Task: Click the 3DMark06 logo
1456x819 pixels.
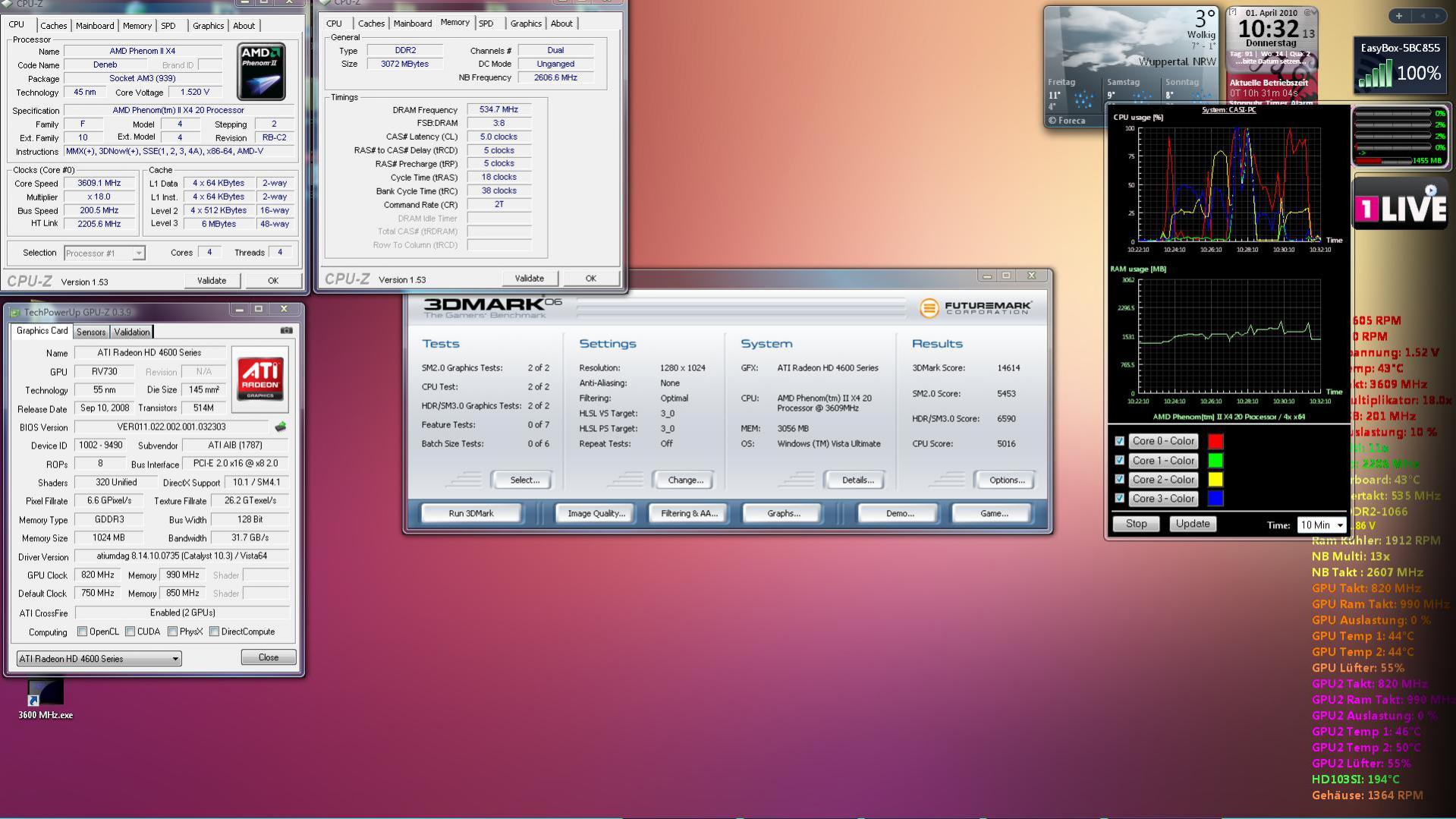Action: tap(492, 307)
